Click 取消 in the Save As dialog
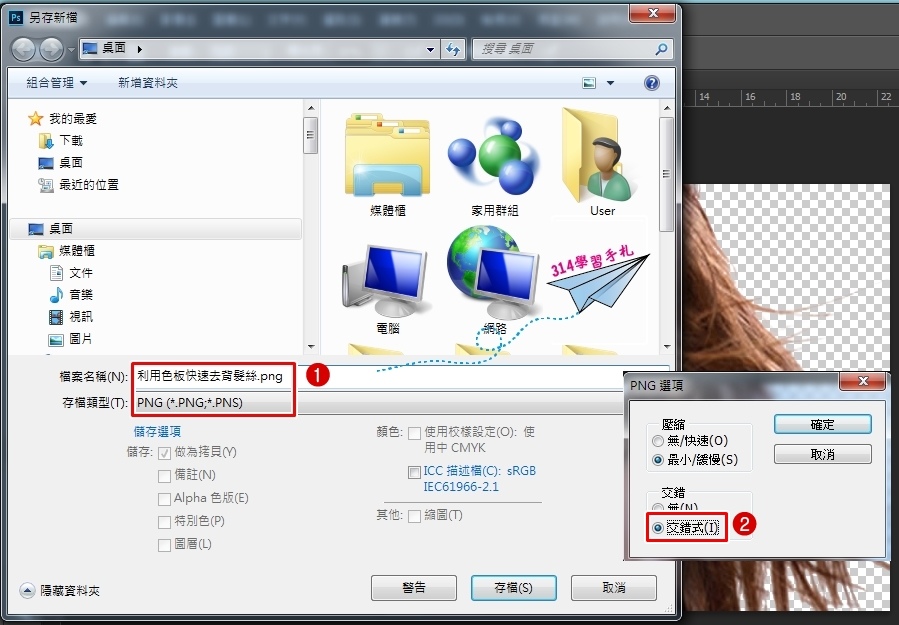Viewport: 899px width, 625px height. 613,588
